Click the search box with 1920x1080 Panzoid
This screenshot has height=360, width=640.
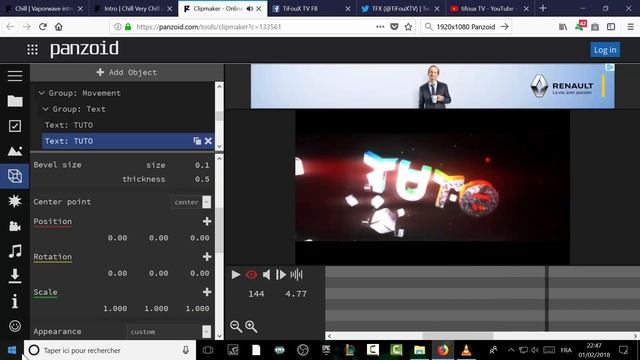click(465, 27)
